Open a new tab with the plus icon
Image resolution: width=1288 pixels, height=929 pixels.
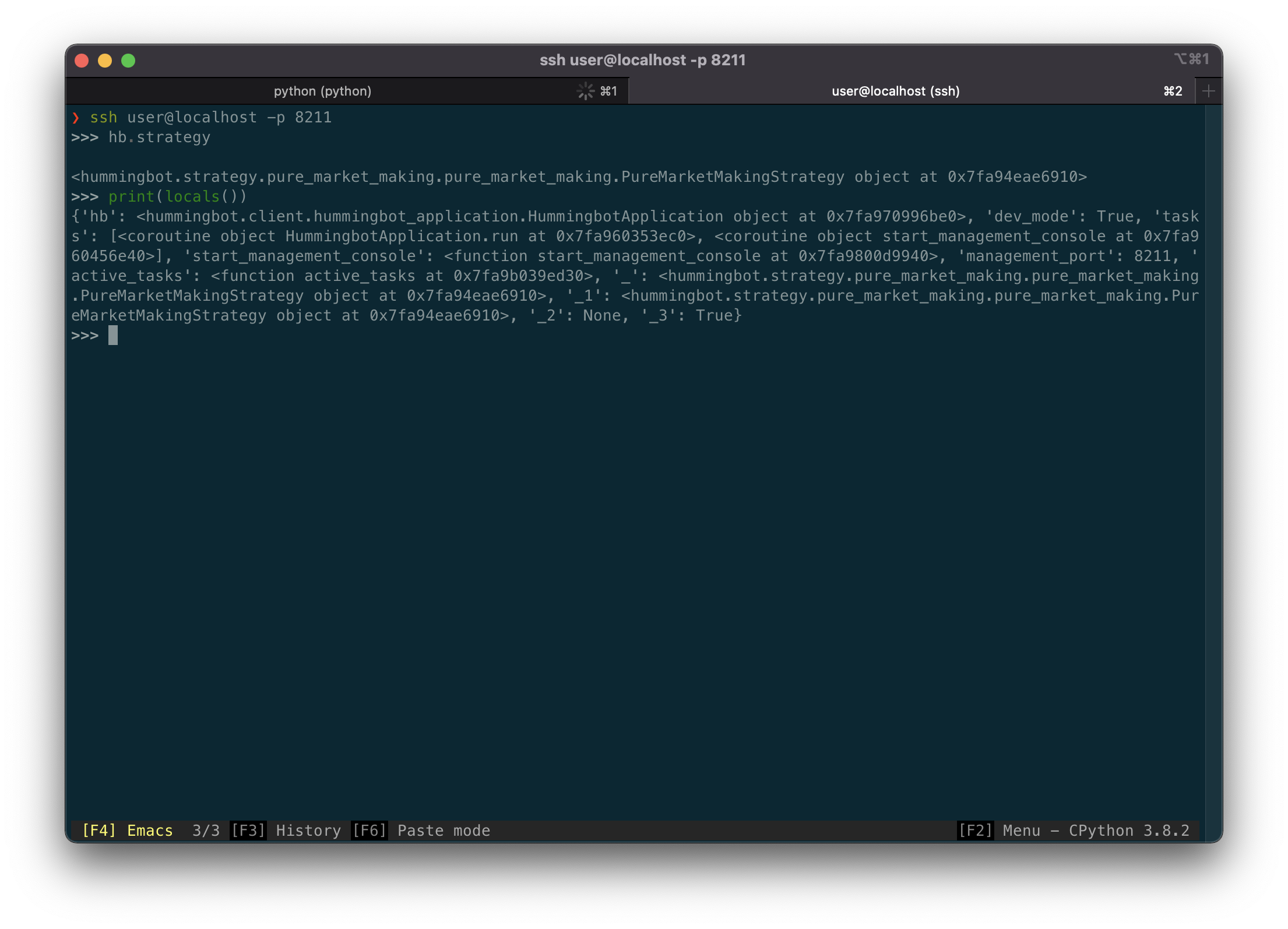(x=1208, y=90)
